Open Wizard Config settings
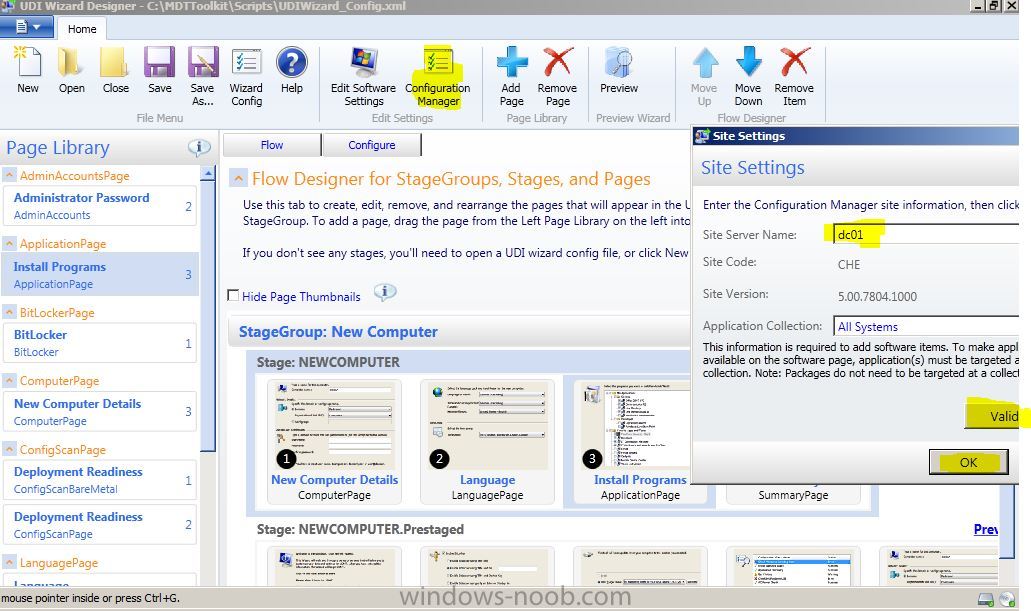Screen dimensions: 1031x611 [x=247, y=76]
